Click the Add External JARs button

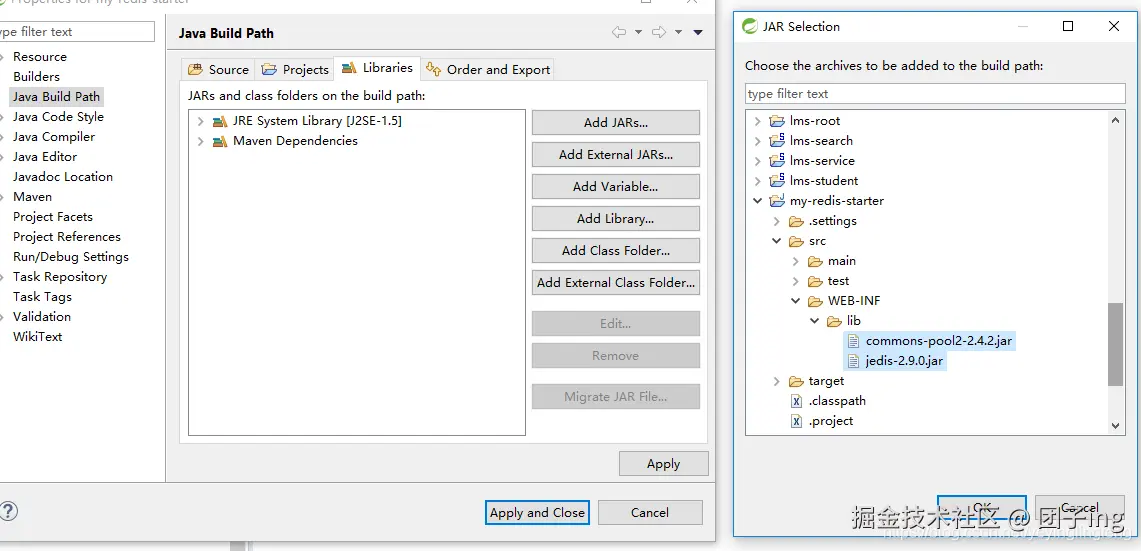coord(615,155)
